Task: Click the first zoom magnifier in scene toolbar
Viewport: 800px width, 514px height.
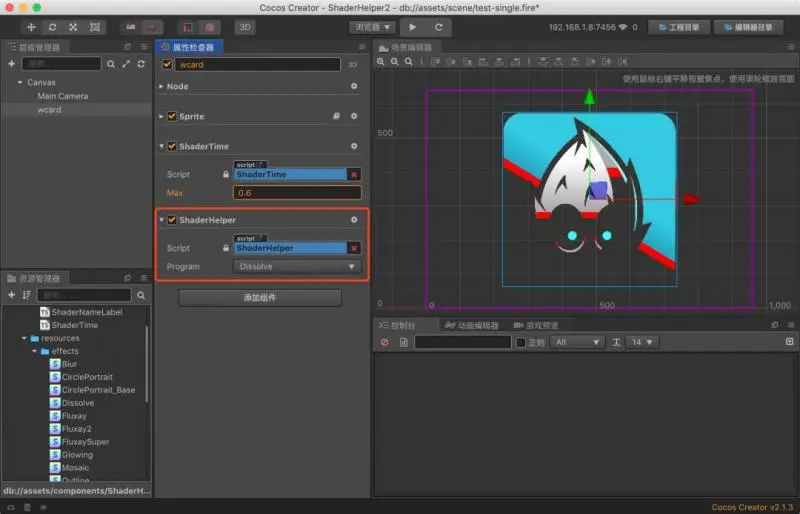Action: [381, 62]
